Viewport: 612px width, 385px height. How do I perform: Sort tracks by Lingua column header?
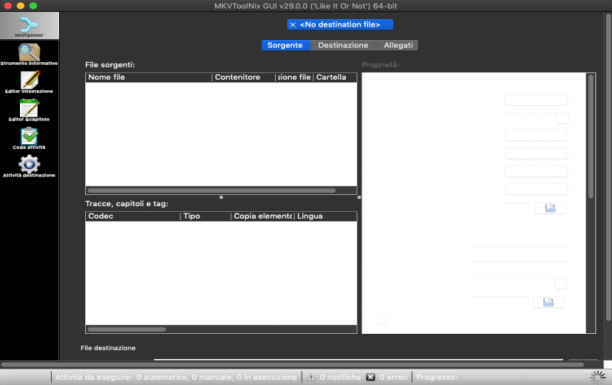(x=326, y=216)
